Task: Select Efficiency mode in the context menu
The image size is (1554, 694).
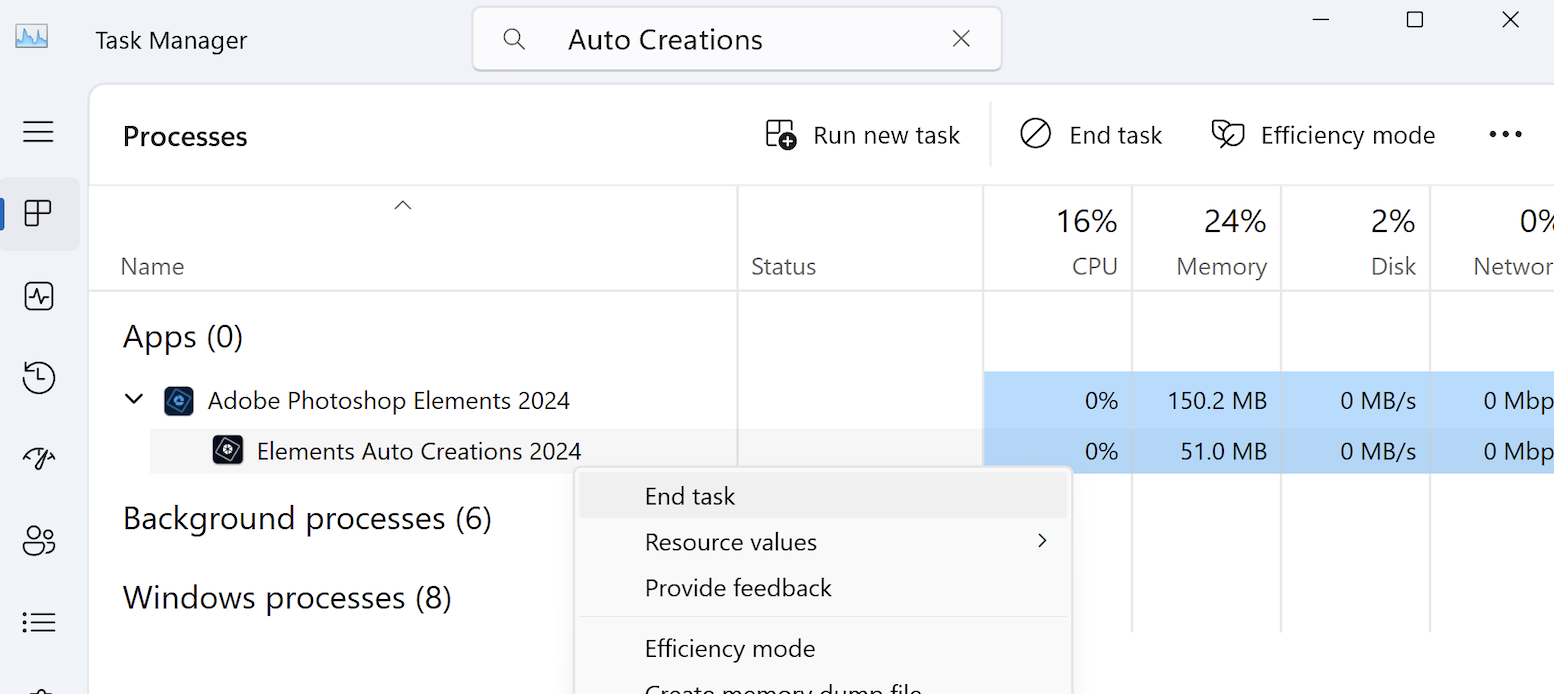Action: [730, 649]
